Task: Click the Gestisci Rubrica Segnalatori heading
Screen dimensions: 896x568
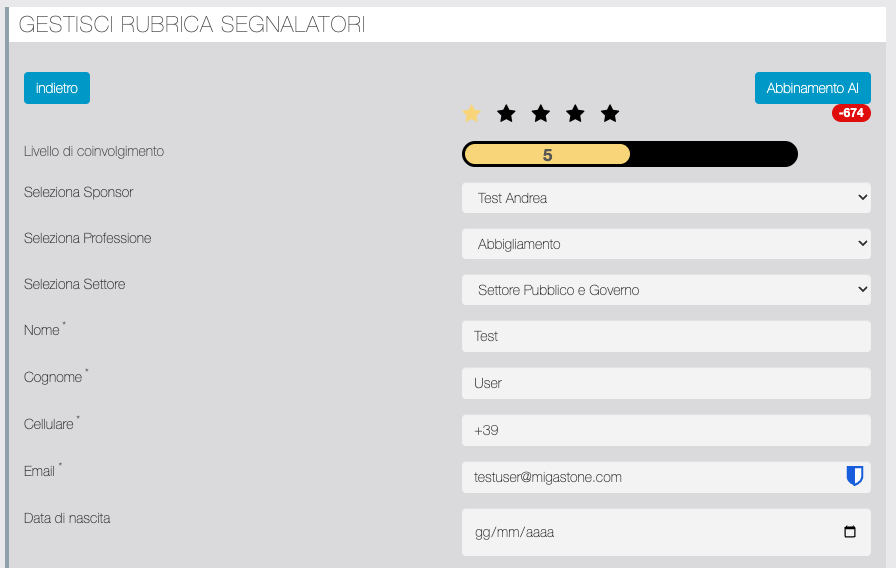Action: click(192, 25)
